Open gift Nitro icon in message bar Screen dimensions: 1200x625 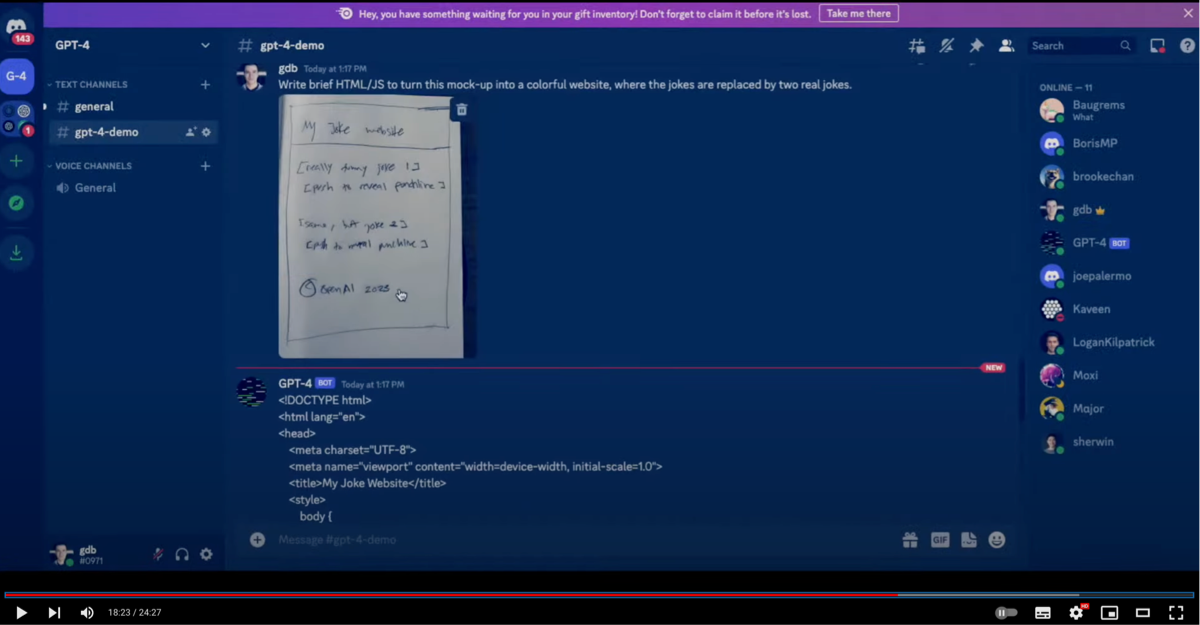910,540
